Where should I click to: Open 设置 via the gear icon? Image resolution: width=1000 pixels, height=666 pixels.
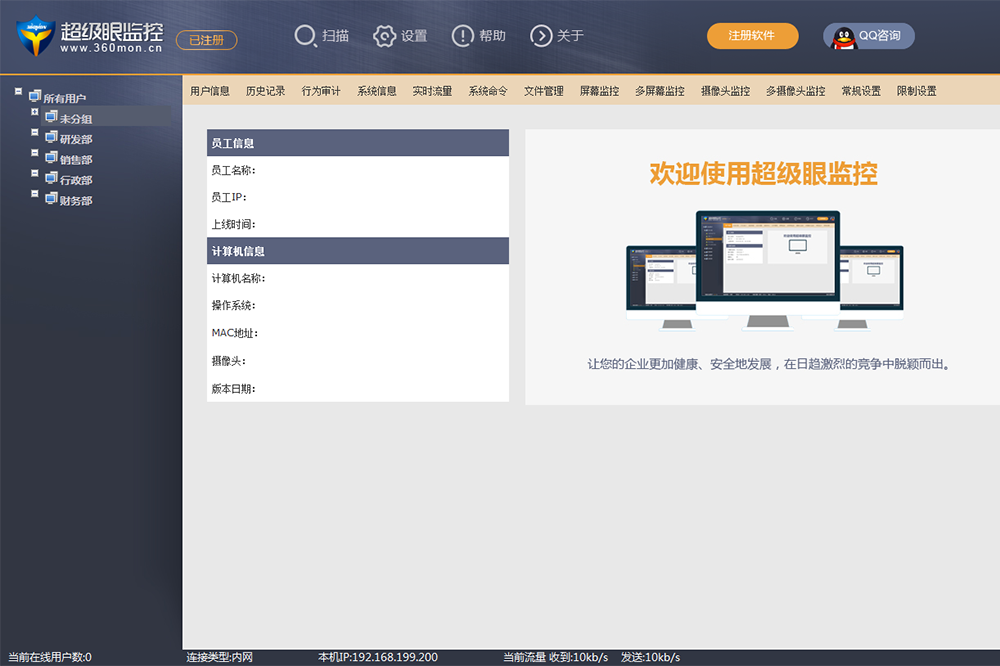tap(384, 36)
